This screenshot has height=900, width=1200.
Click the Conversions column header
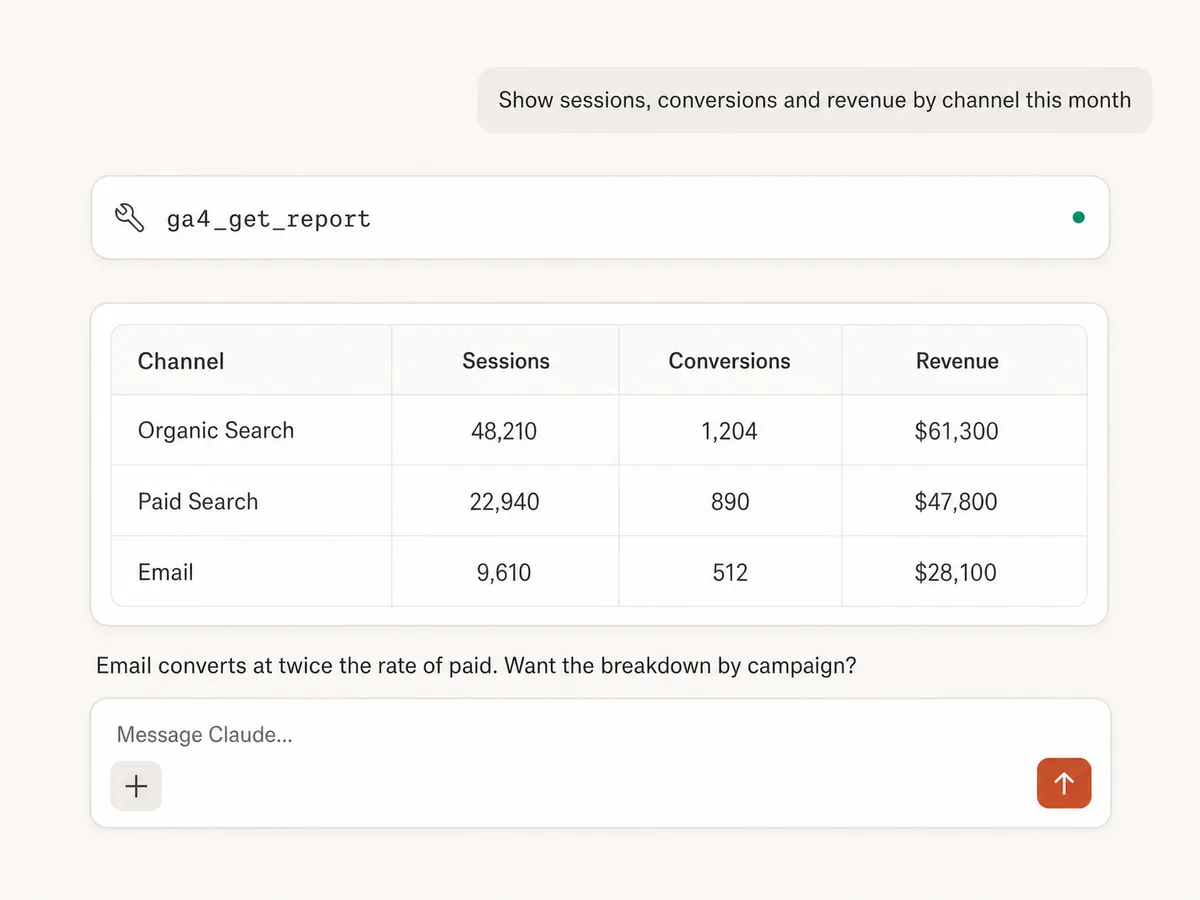pyautogui.click(x=730, y=361)
